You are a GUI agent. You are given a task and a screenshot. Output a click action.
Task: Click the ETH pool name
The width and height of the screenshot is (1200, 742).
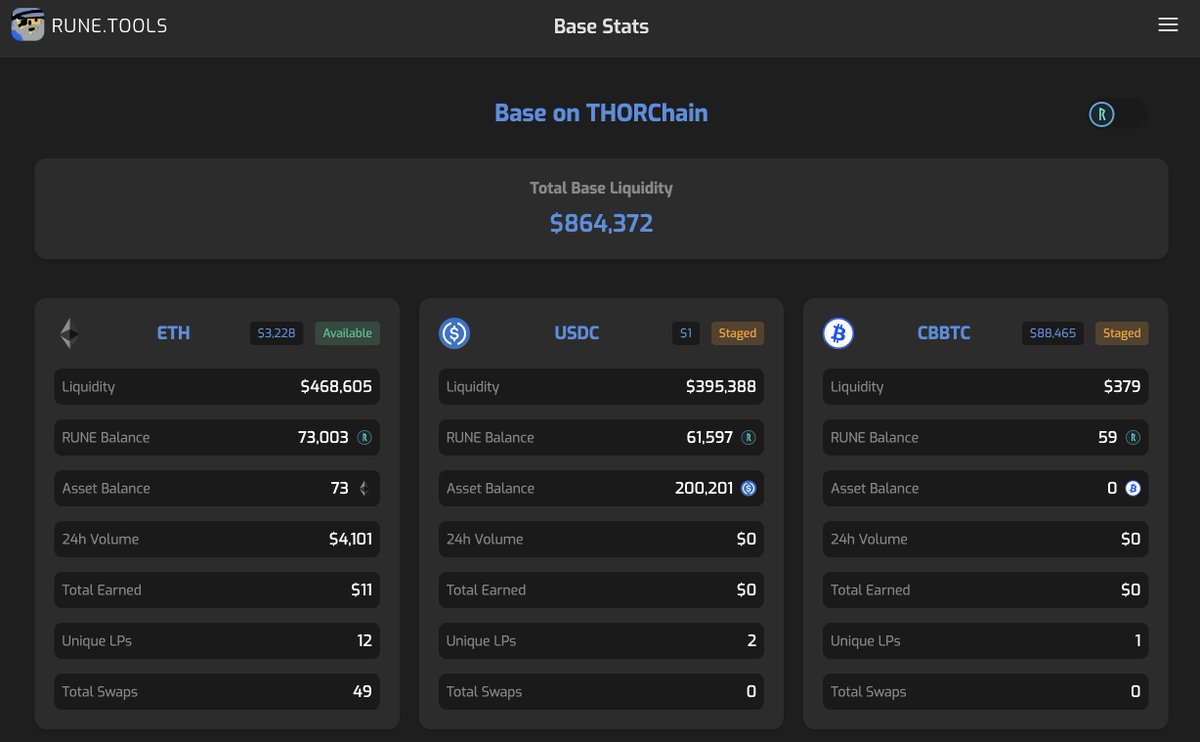pyautogui.click(x=173, y=333)
